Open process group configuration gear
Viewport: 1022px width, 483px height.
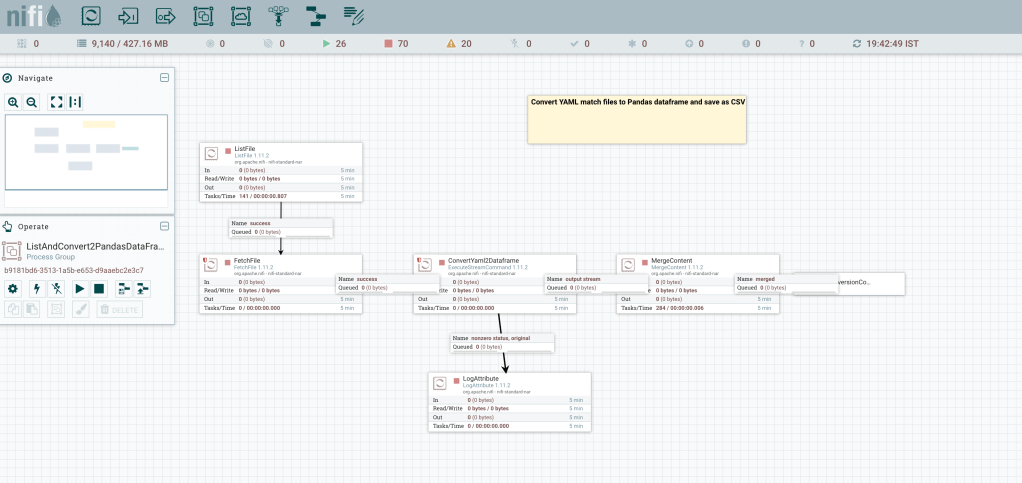(x=13, y=289)
